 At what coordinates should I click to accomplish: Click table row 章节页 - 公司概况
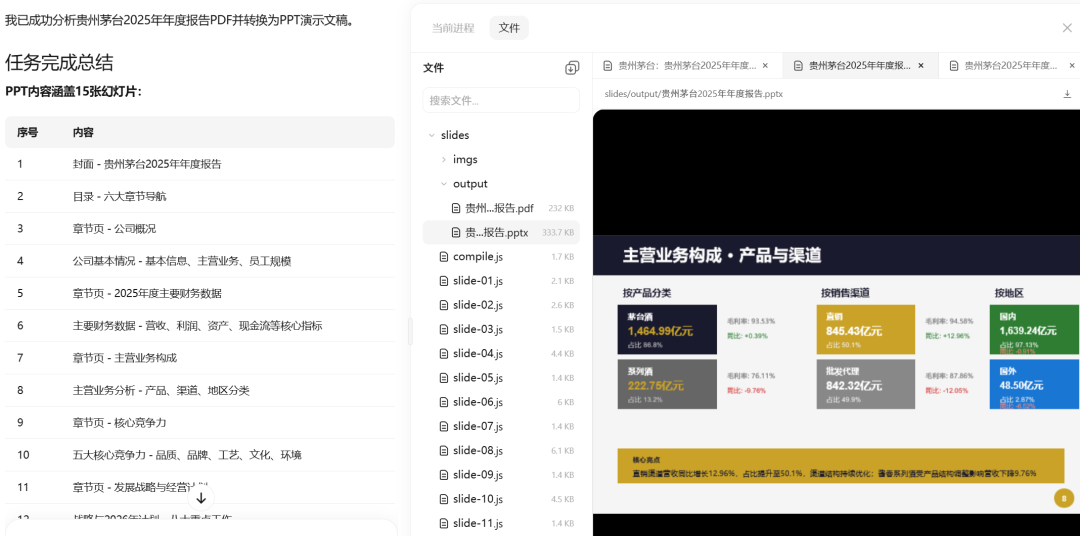tap(200, 229)
